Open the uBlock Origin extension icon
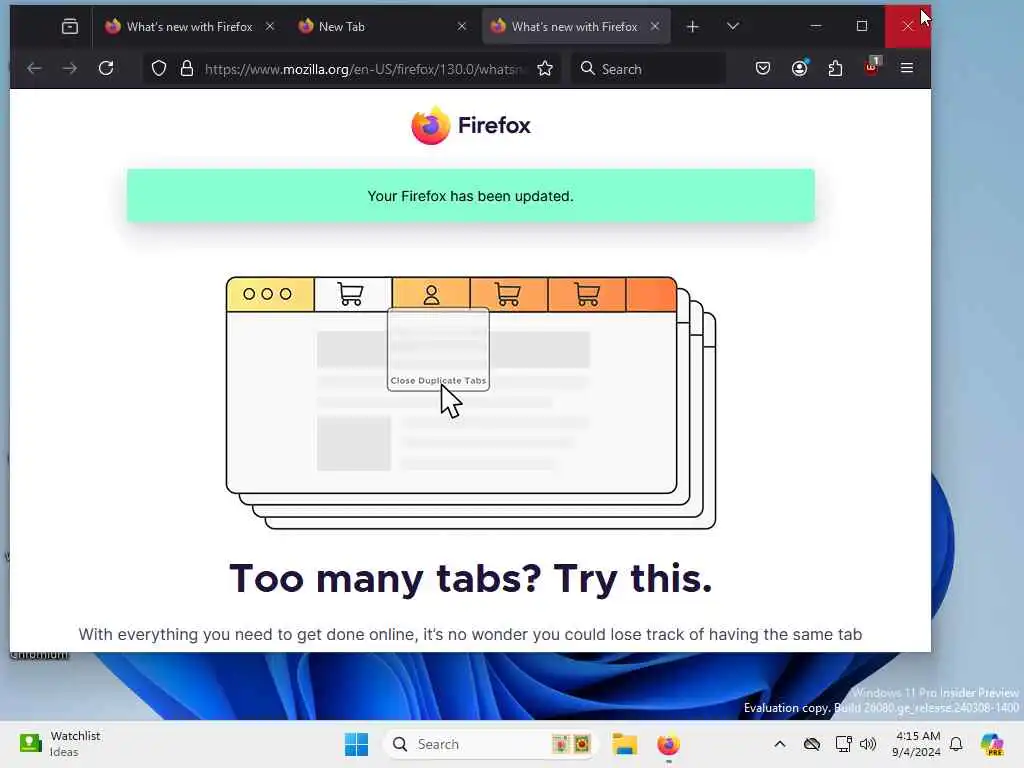The image size is (1024, 768). 872,67
